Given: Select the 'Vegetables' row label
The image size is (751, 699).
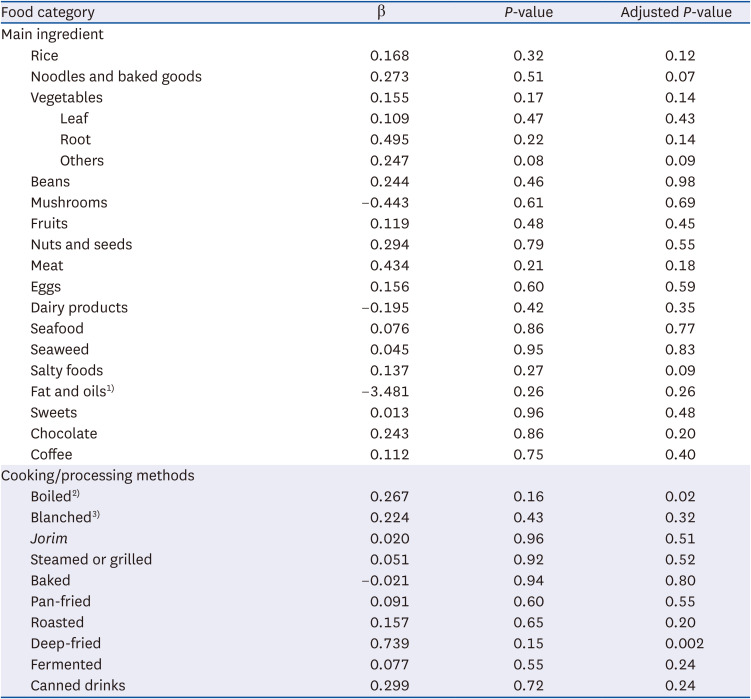Looking at the screenshot, I should pyautogui.click(x=66, y=97).
